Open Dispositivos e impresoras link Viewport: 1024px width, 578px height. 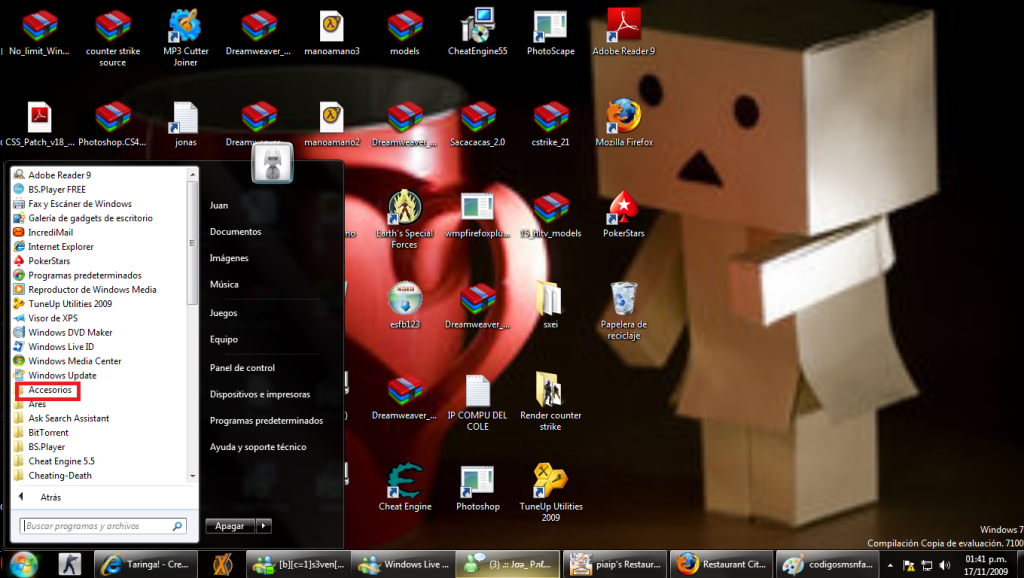[x=260, y=394]
